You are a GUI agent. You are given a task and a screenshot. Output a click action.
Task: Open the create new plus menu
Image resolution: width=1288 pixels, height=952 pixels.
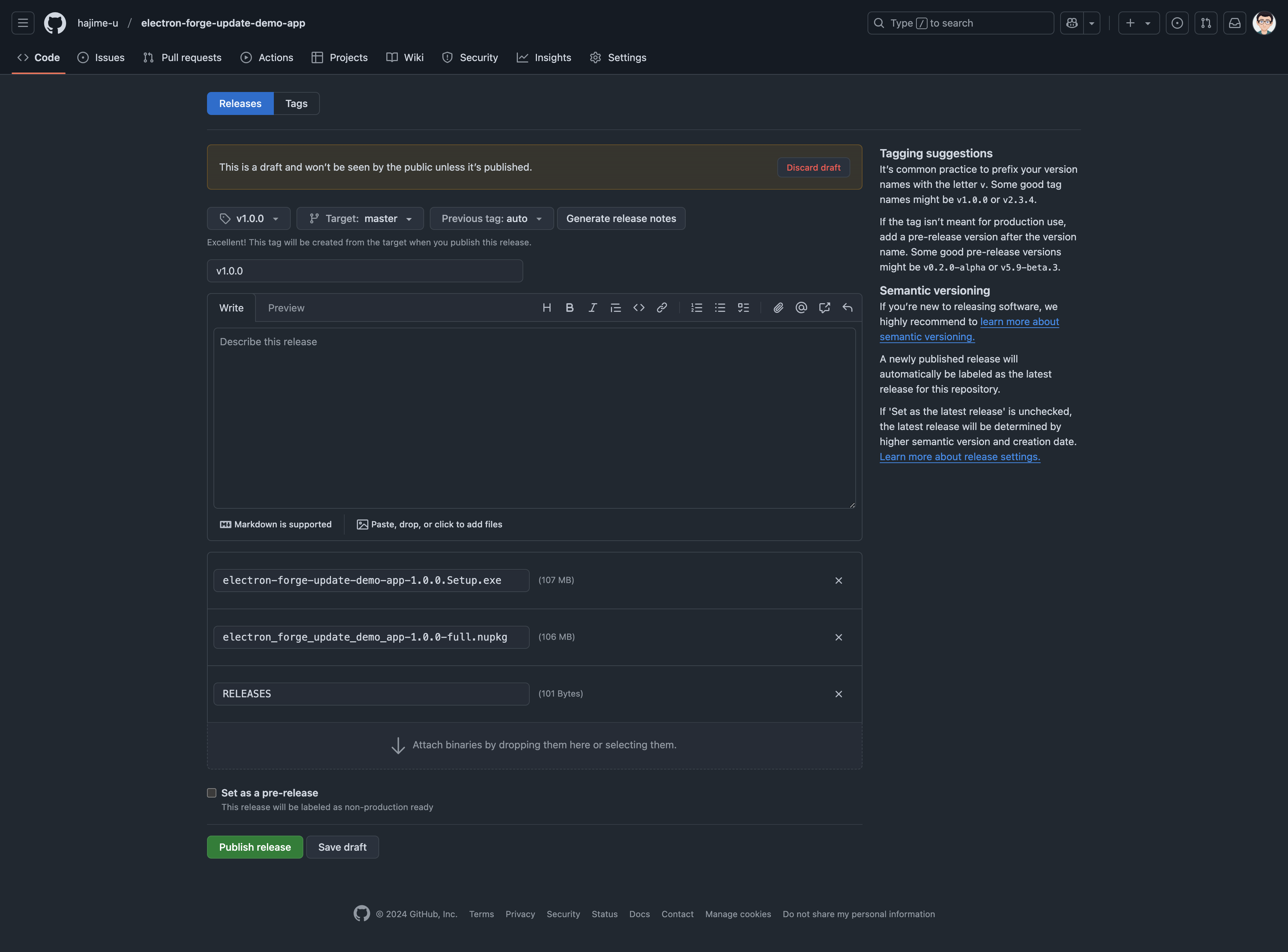(1138, 23)
